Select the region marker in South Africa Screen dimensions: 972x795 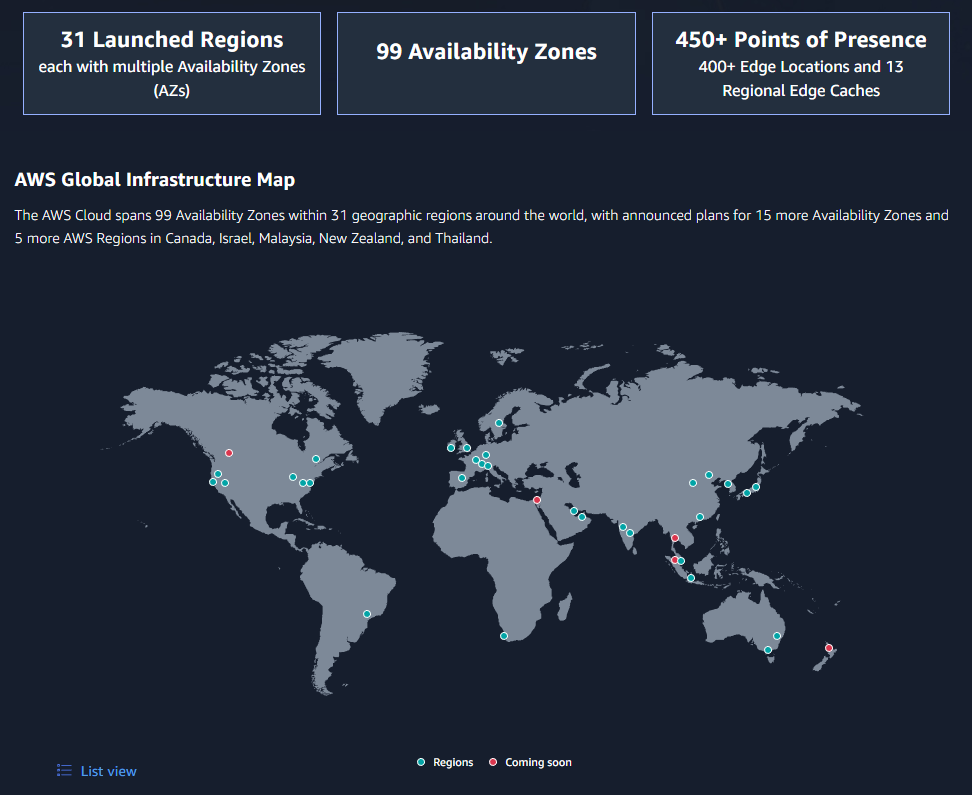504,636
